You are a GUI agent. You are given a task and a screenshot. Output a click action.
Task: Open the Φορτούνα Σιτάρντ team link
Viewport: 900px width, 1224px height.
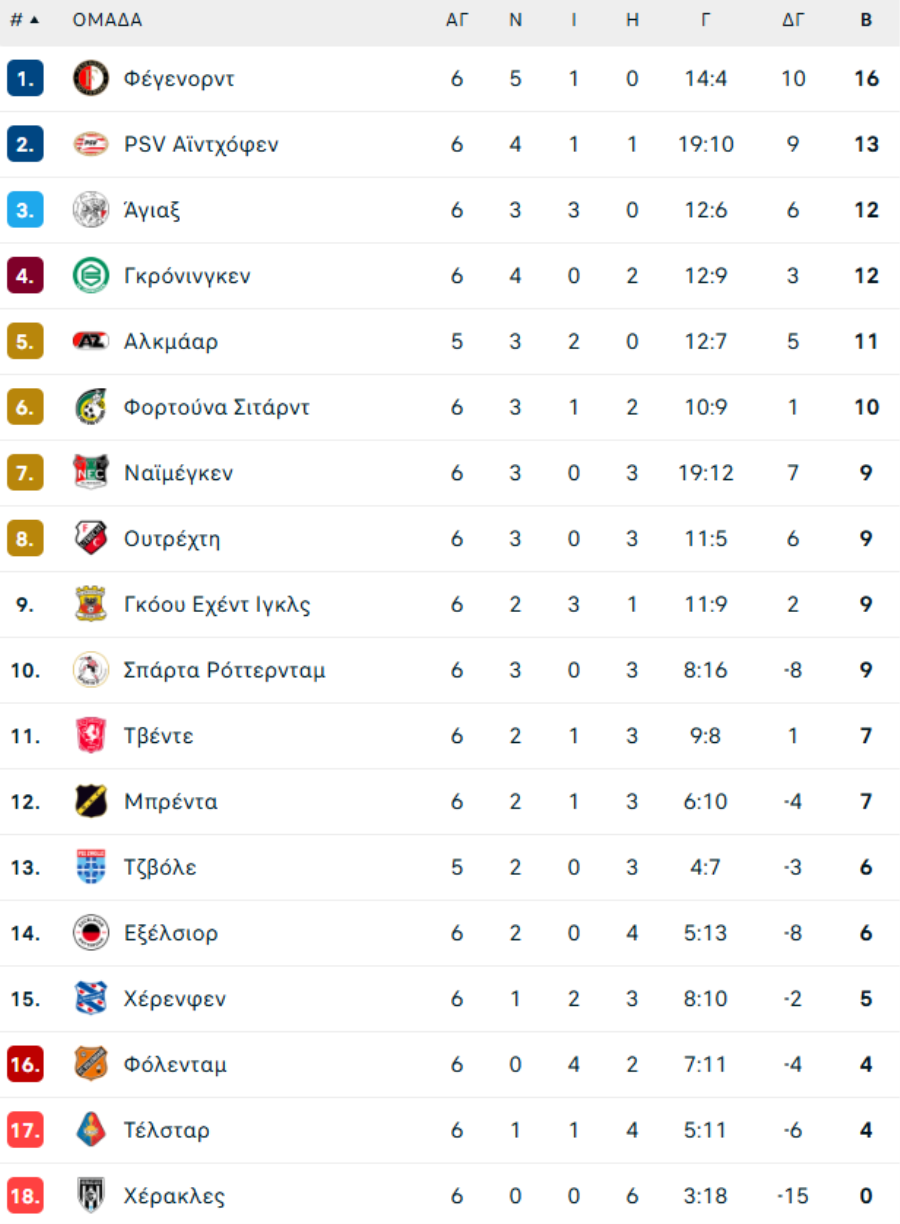click(216, 407)
